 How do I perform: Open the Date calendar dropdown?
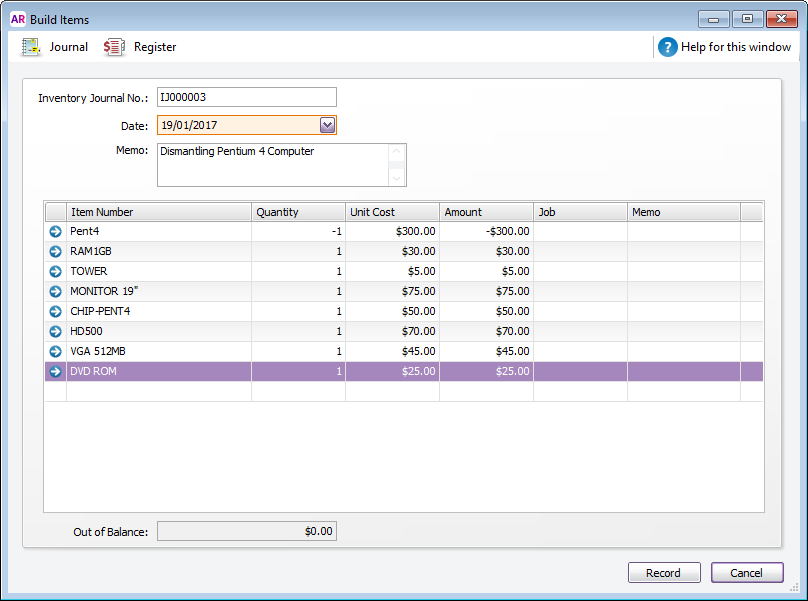click(329, 124)
